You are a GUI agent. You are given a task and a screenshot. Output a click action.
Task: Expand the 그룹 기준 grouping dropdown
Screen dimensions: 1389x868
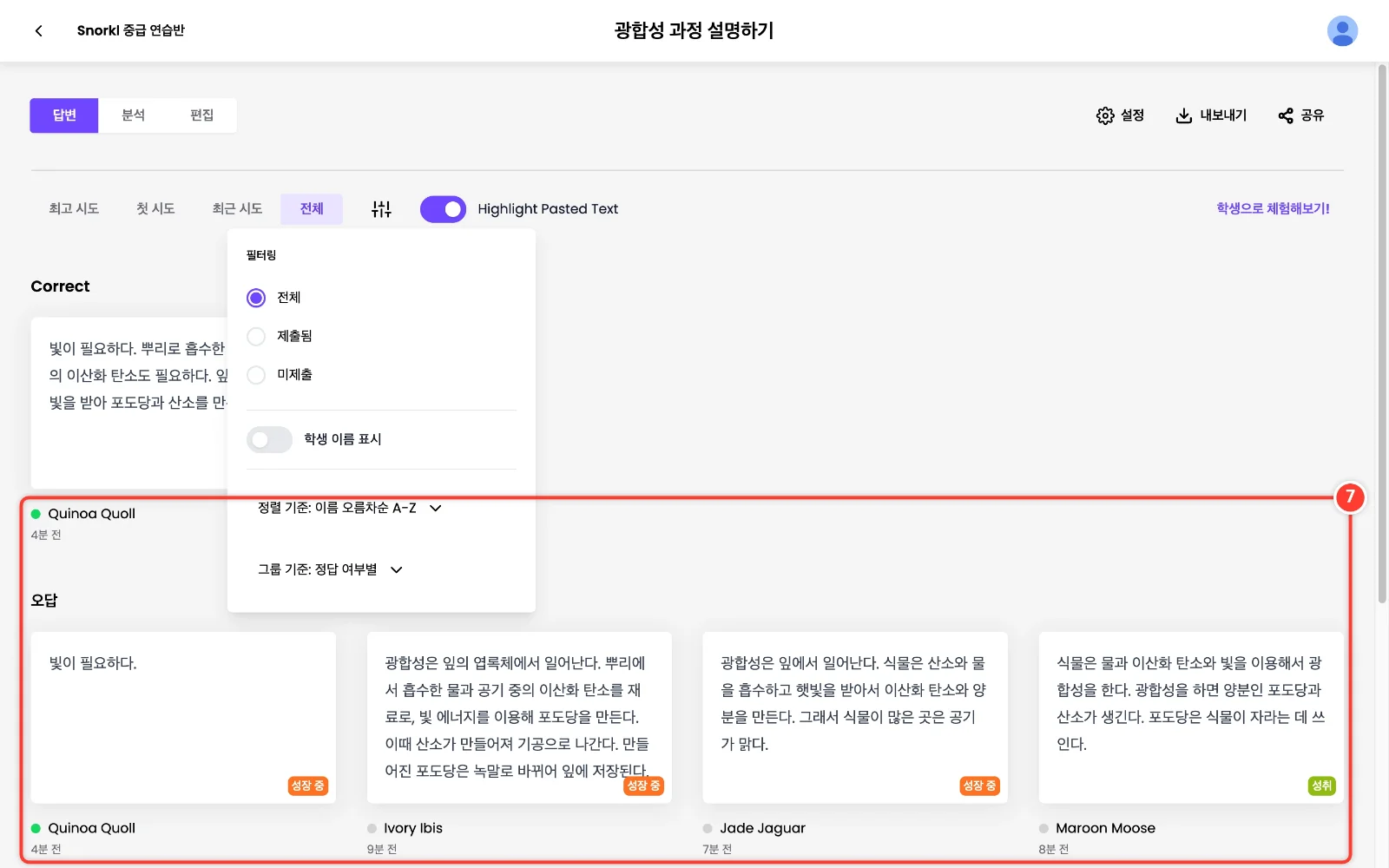pyautogui.click(x=330, y=569)
